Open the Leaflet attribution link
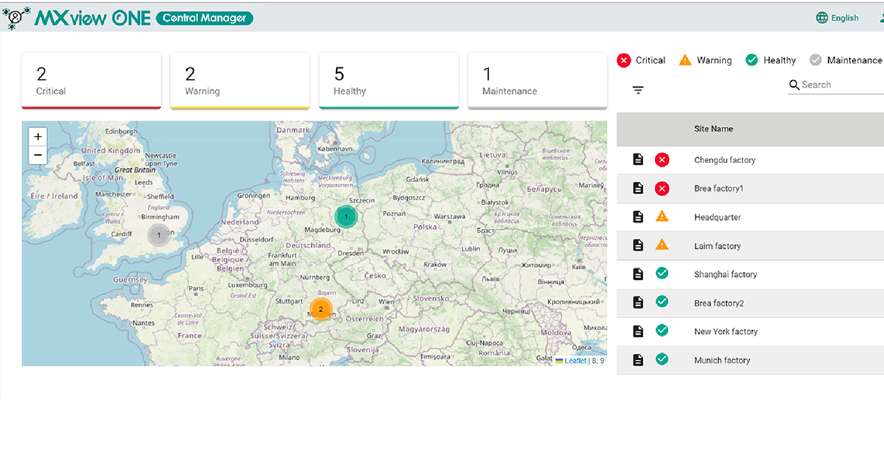The image size is (884, 468). tap(575, 360)
